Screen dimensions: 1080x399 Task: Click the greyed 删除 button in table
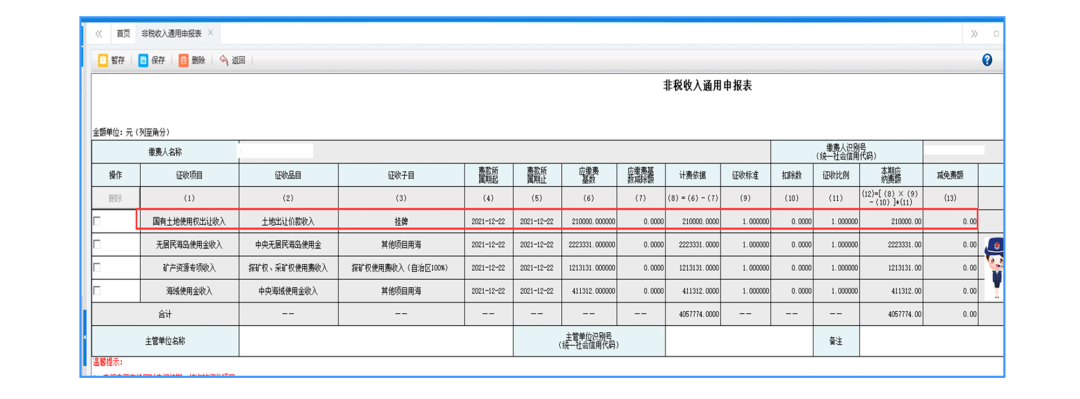tap(116, 198)
